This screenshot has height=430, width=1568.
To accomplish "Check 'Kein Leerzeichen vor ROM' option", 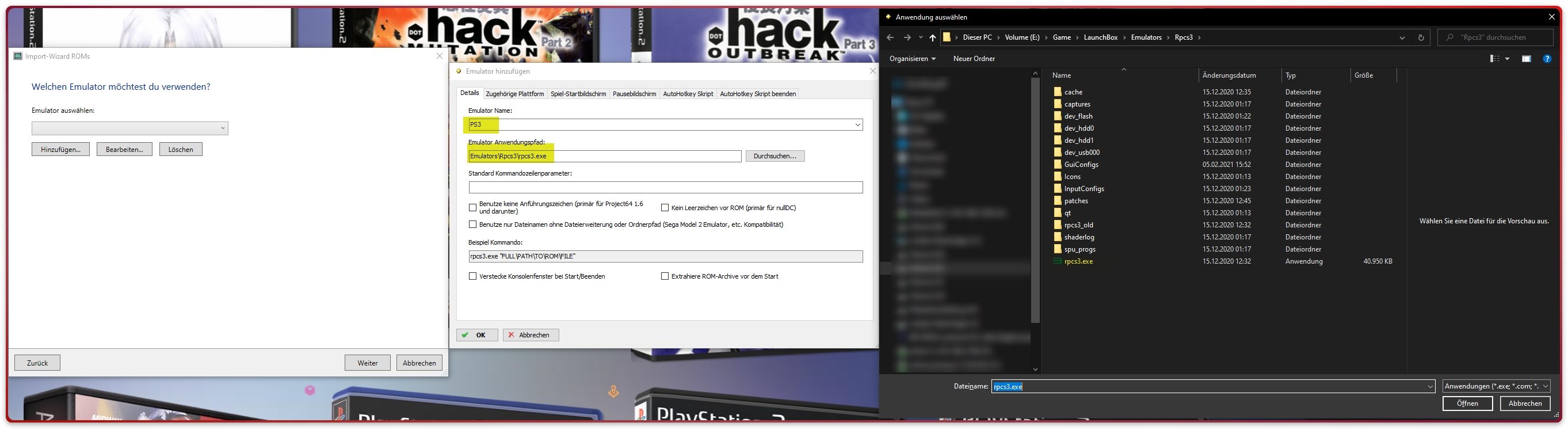I will point(665,208).
